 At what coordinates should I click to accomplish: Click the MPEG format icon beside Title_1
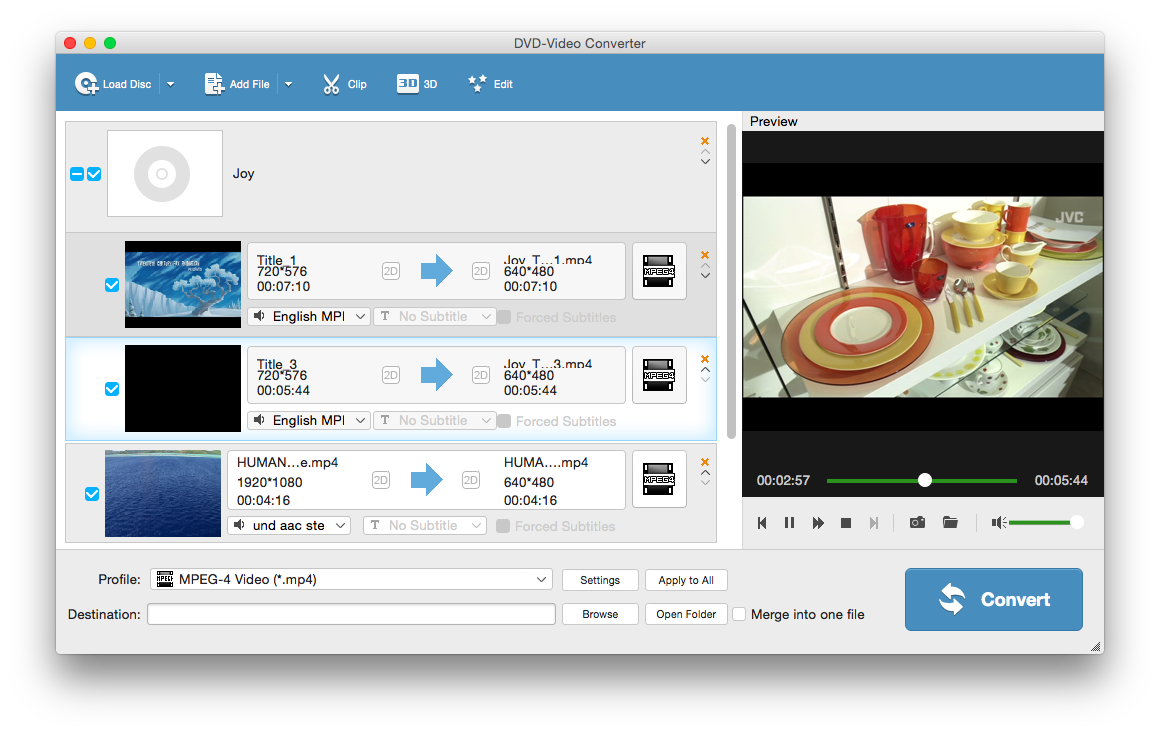(659, 271)
